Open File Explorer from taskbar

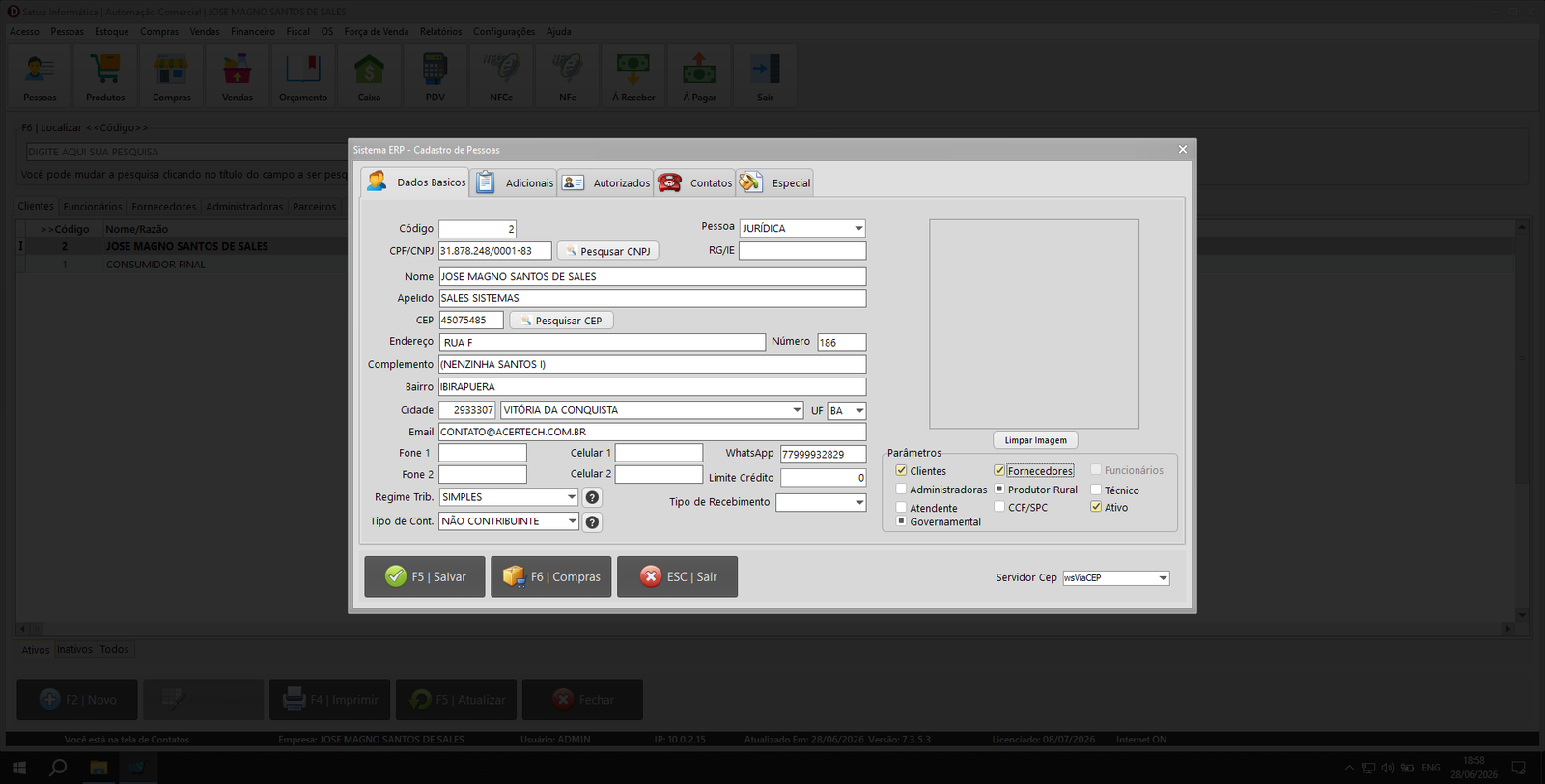pos(98,768)
